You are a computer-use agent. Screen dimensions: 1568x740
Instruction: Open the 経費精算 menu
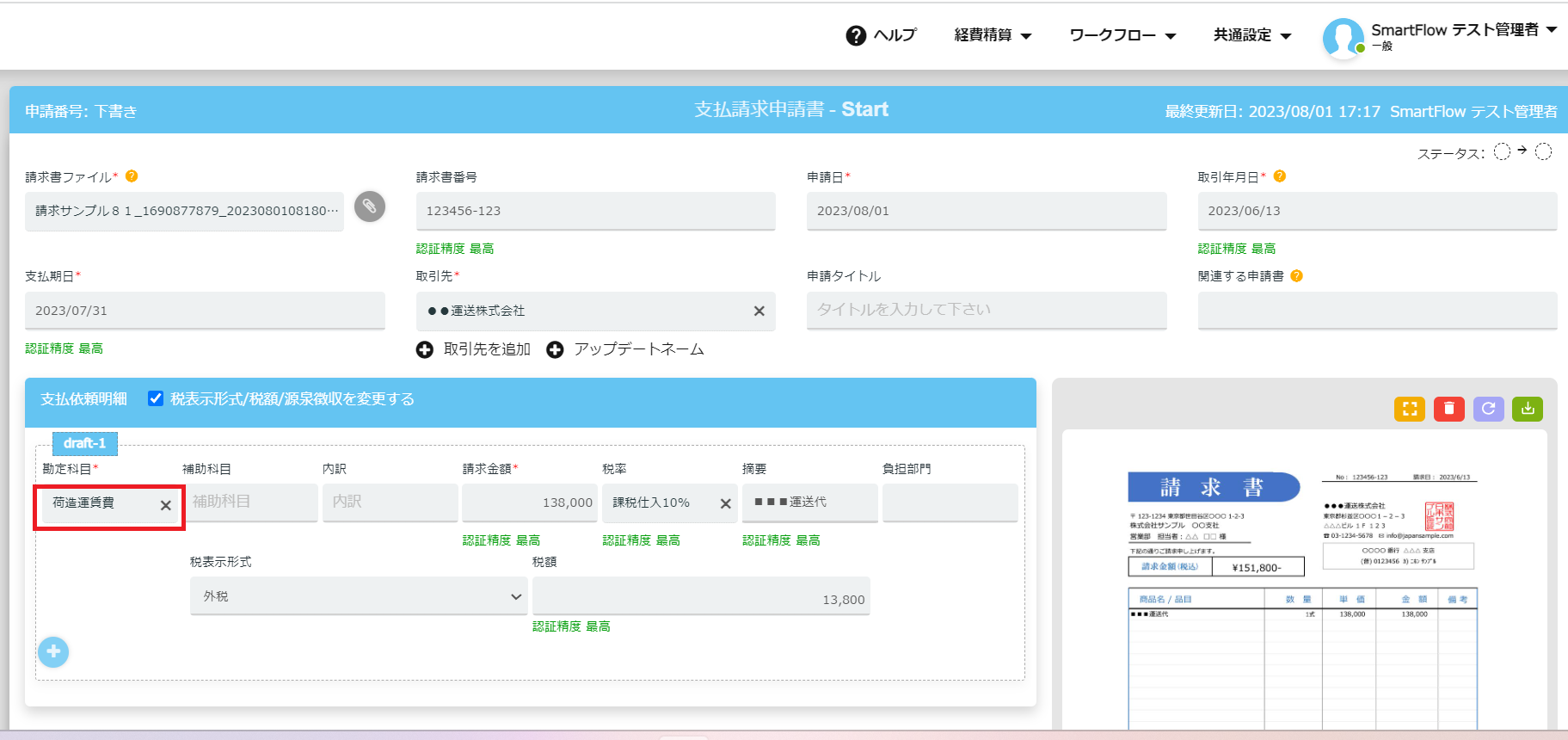point(993,35)
